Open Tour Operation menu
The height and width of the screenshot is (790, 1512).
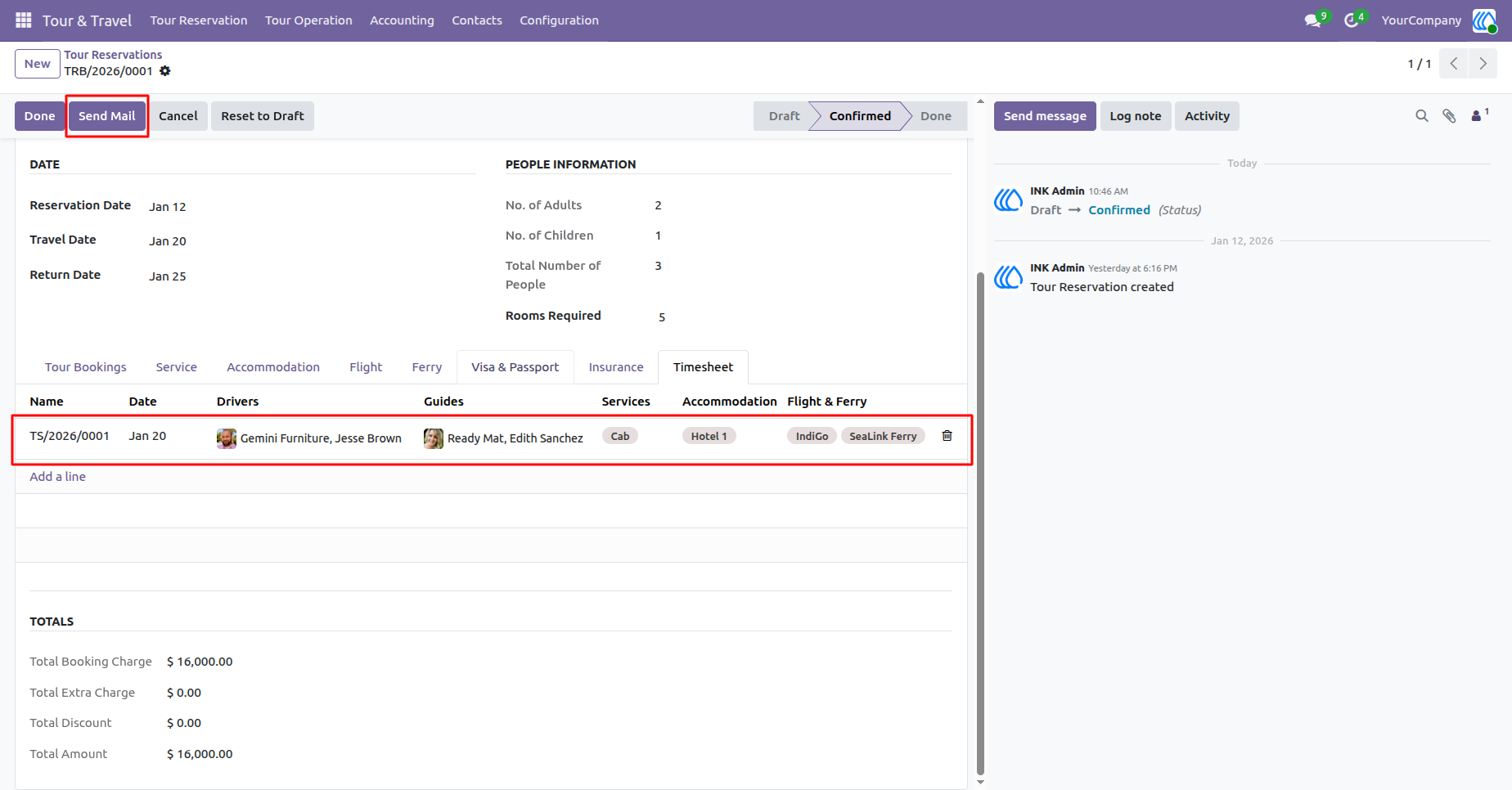(308, 20)
